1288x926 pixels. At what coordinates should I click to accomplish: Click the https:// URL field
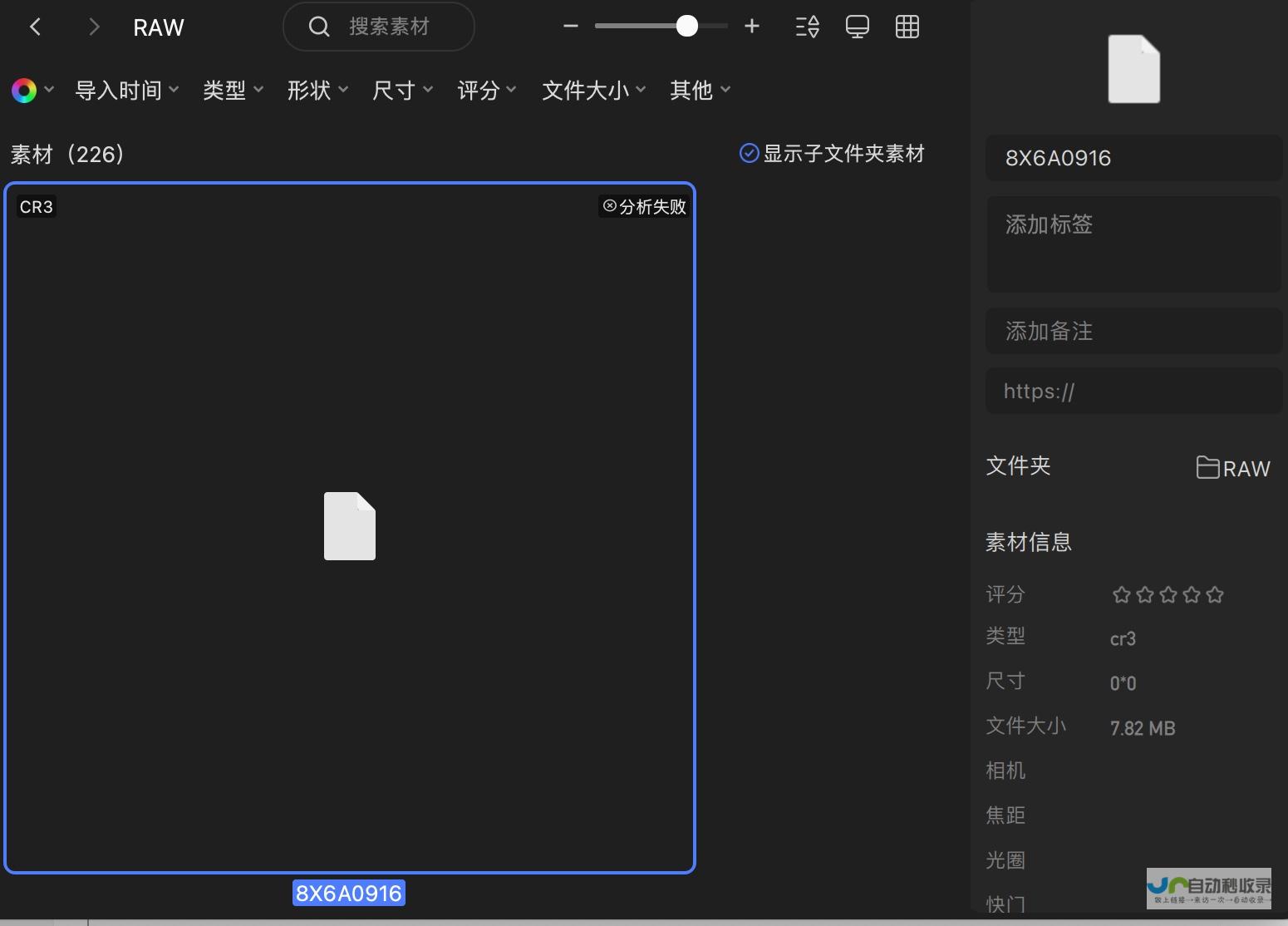click(x=1134, y=391)
